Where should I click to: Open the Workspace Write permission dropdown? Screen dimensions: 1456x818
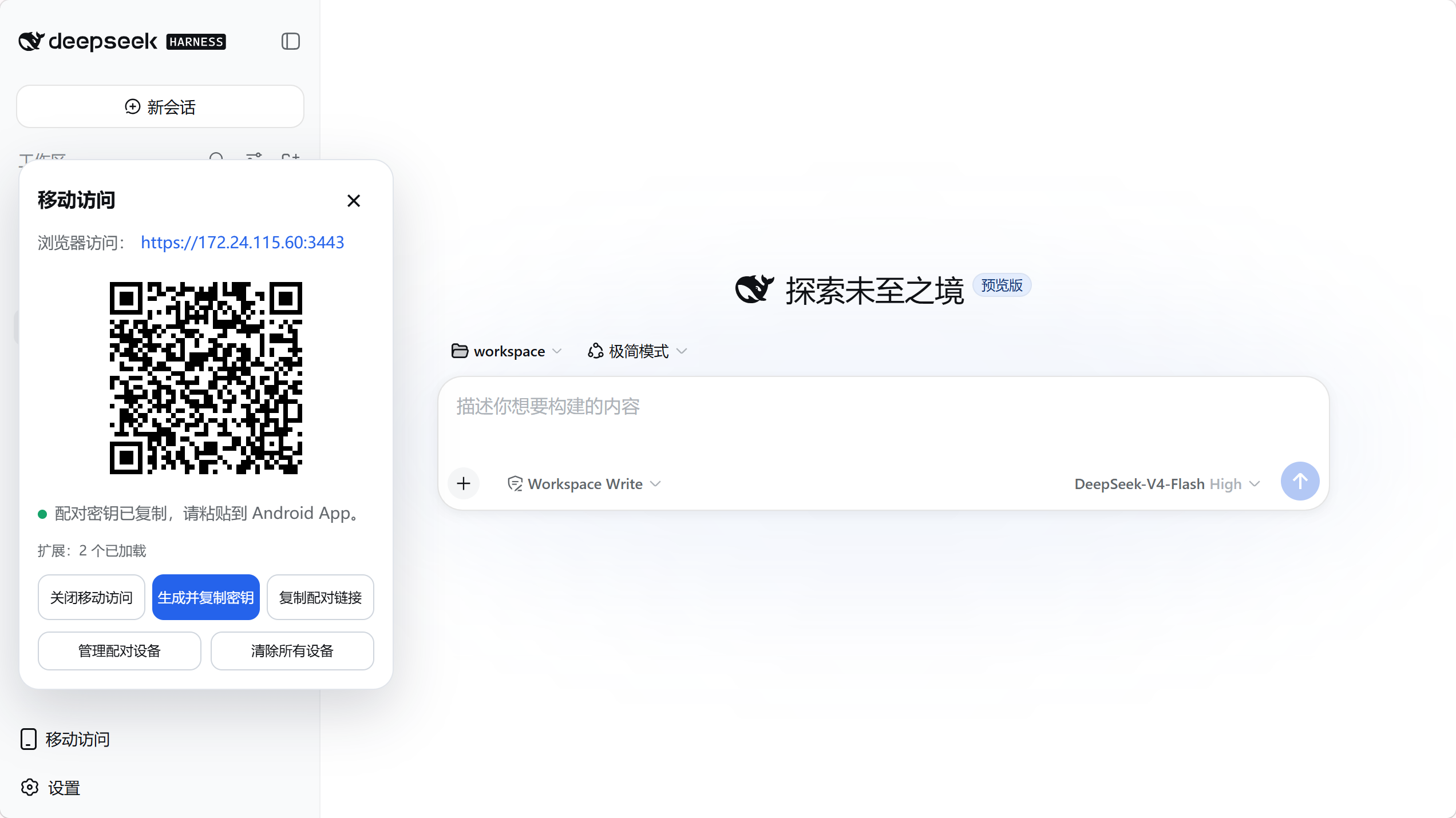coord(584,484)
